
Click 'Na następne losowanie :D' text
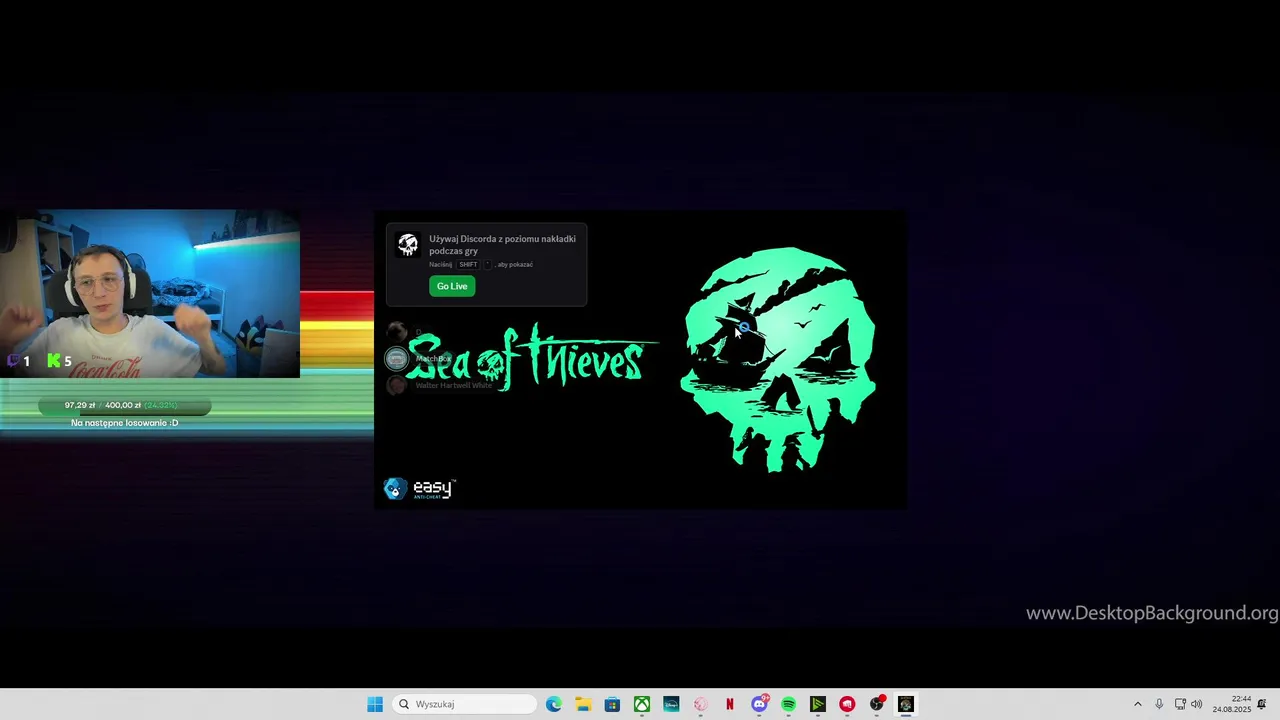click(x=124, y=423)
